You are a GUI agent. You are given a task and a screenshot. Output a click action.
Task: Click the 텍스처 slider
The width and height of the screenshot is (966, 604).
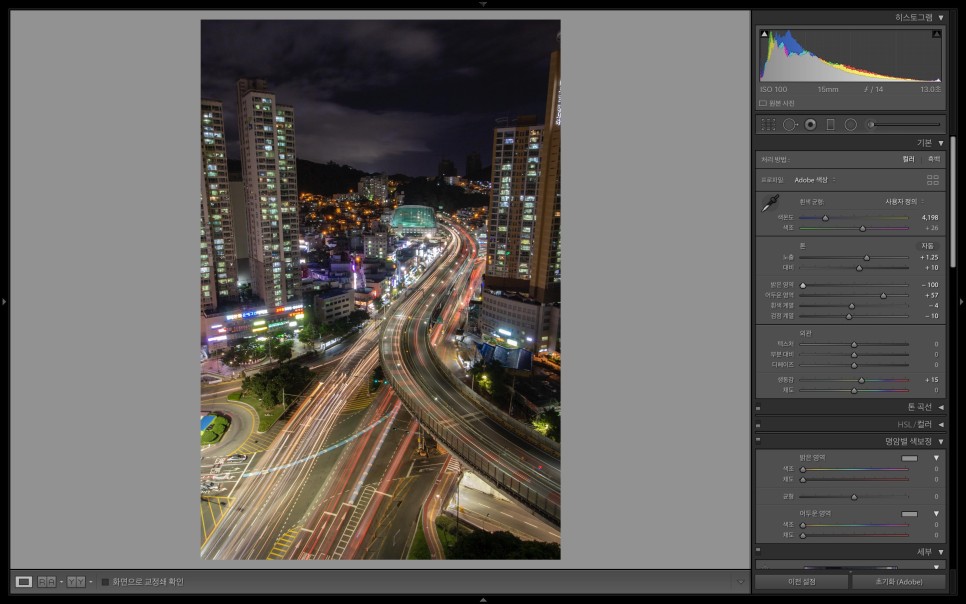tap(854, 345)
